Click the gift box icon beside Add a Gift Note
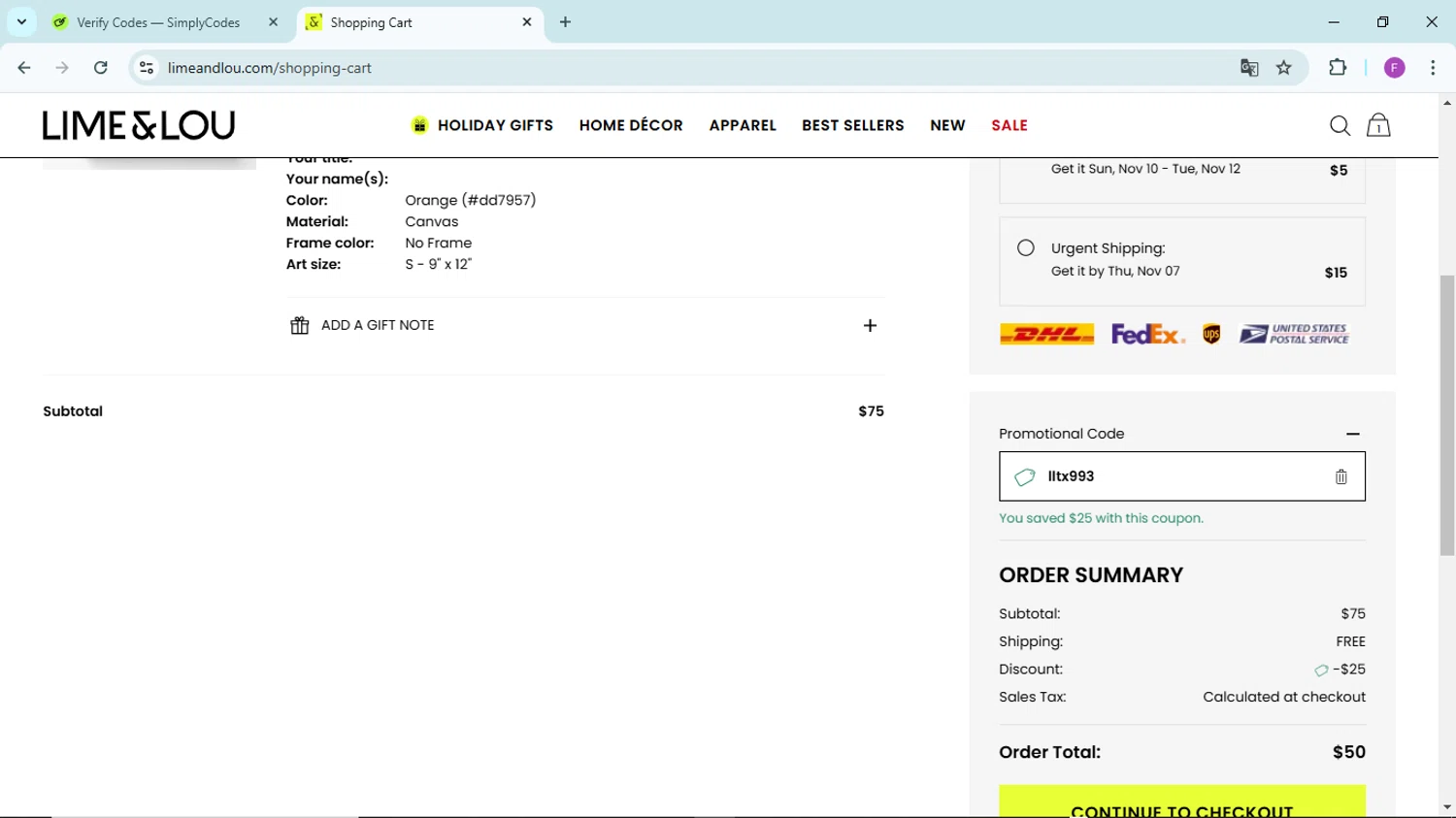The width and height of the screenshot is (1456, 818). pyautogui.click(x=300, y=325)
